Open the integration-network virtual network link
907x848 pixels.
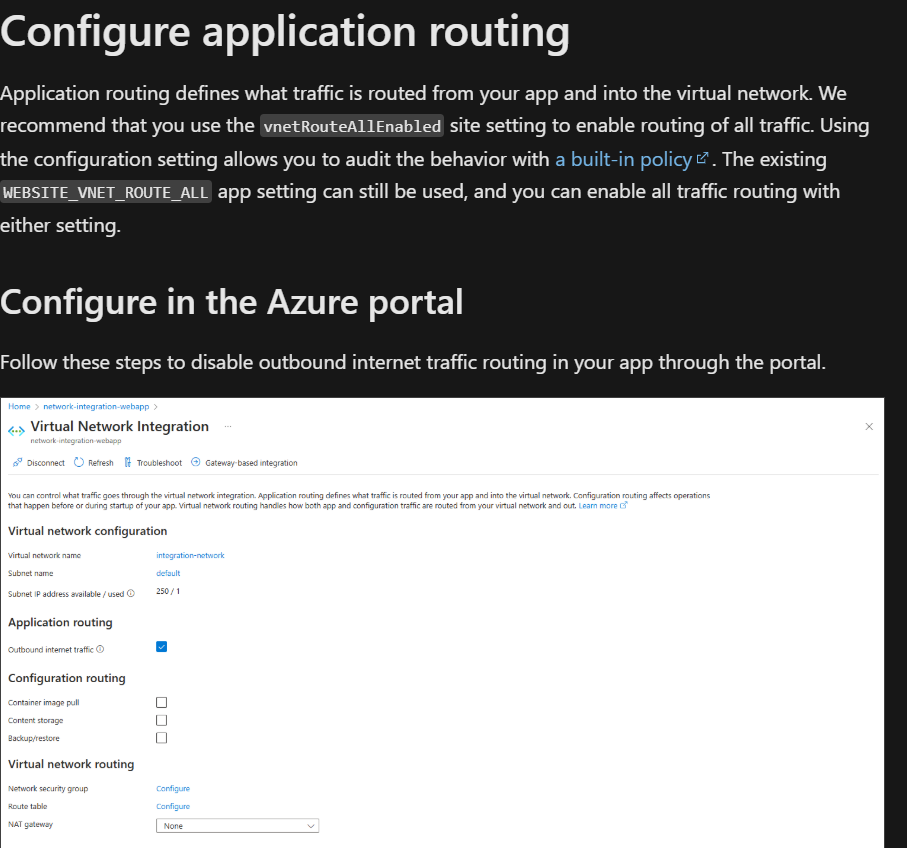coord(189,555)
